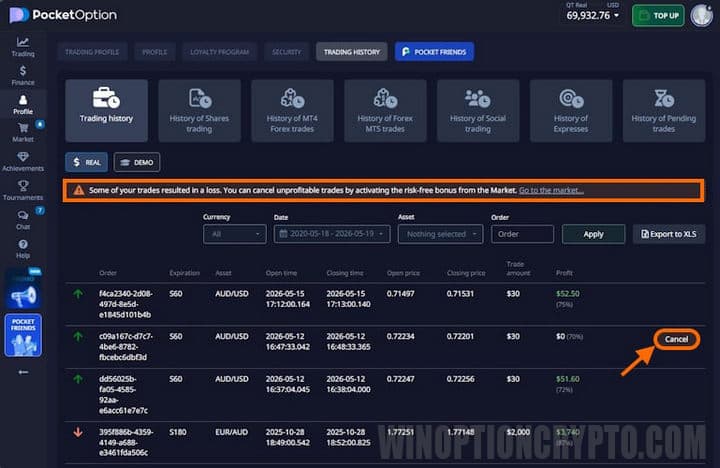The height and width of the screenshot is (468, 720).
Task: Click the TOP UP button
Action: click(658, 16)
